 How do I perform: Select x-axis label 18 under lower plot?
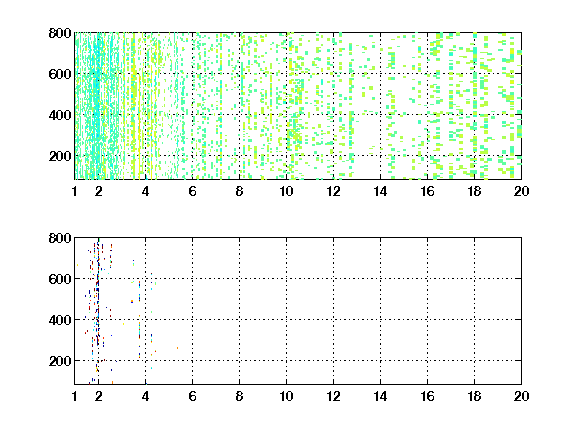pos(474,396)
